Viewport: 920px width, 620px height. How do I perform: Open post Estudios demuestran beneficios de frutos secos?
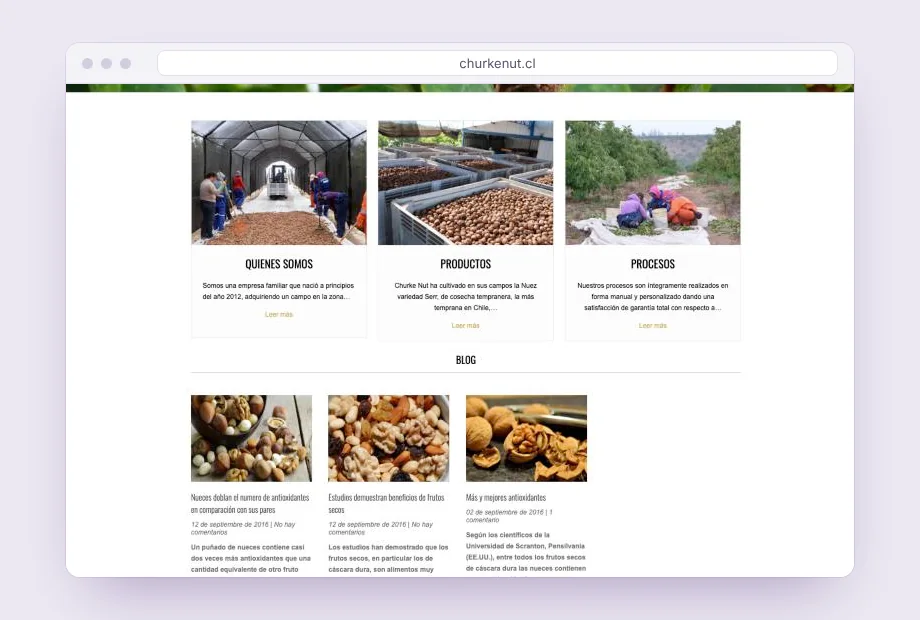387,503
